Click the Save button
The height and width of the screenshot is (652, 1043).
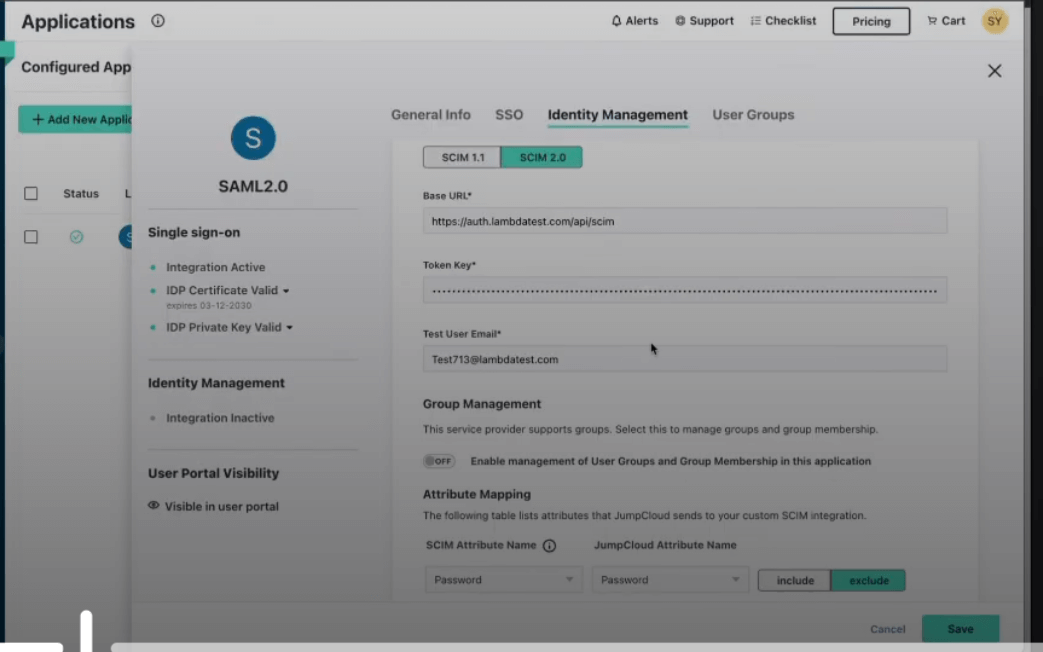coord(959,629)
